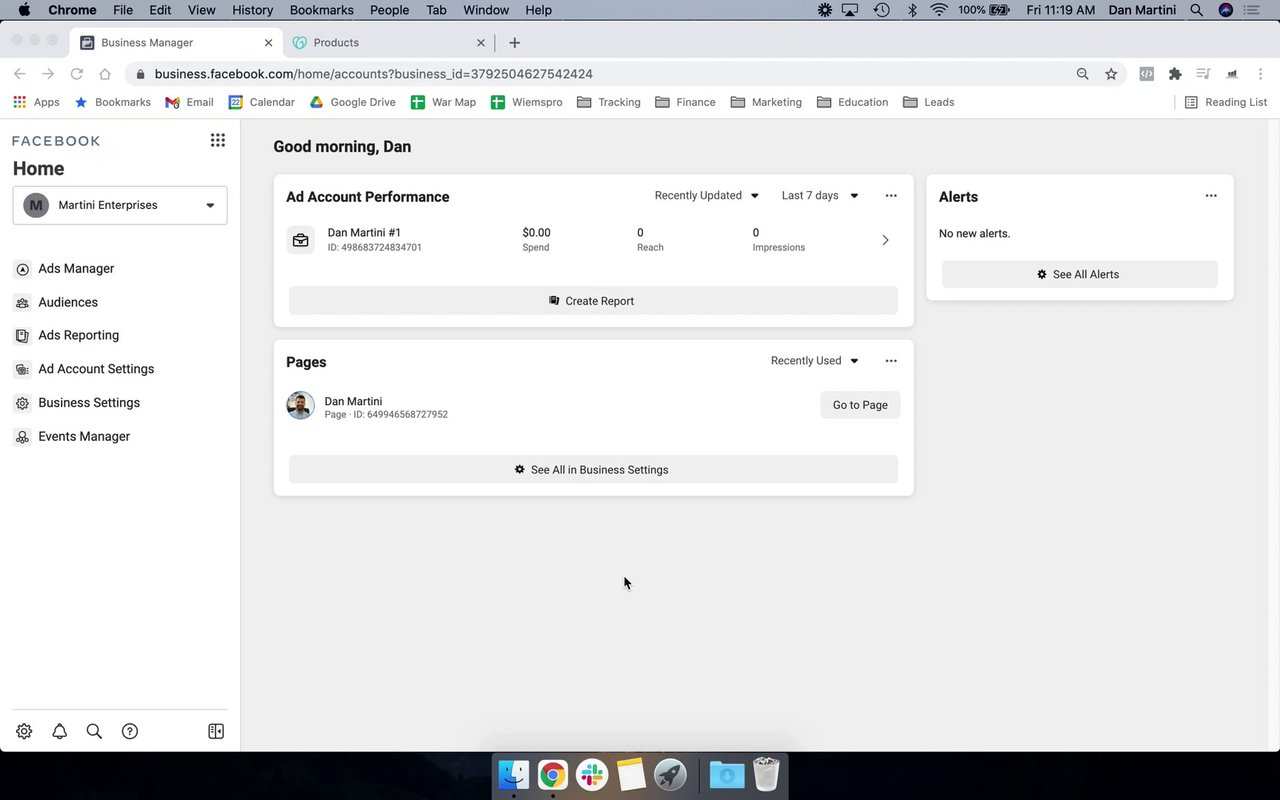Screen dimensions: 1280x800
Task: Open the Facebook apps grid menu
Action: pyautogui.click(x=217, y=140)
